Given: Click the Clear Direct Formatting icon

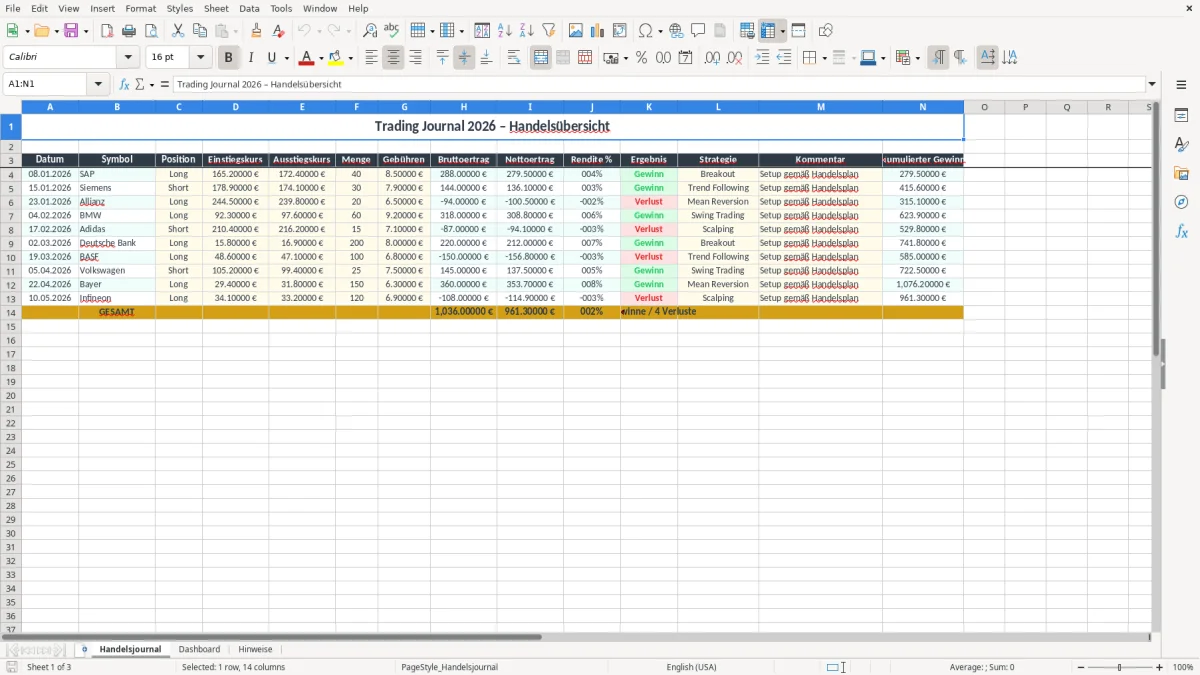Looking at the screenshot, I should [278, 31].
